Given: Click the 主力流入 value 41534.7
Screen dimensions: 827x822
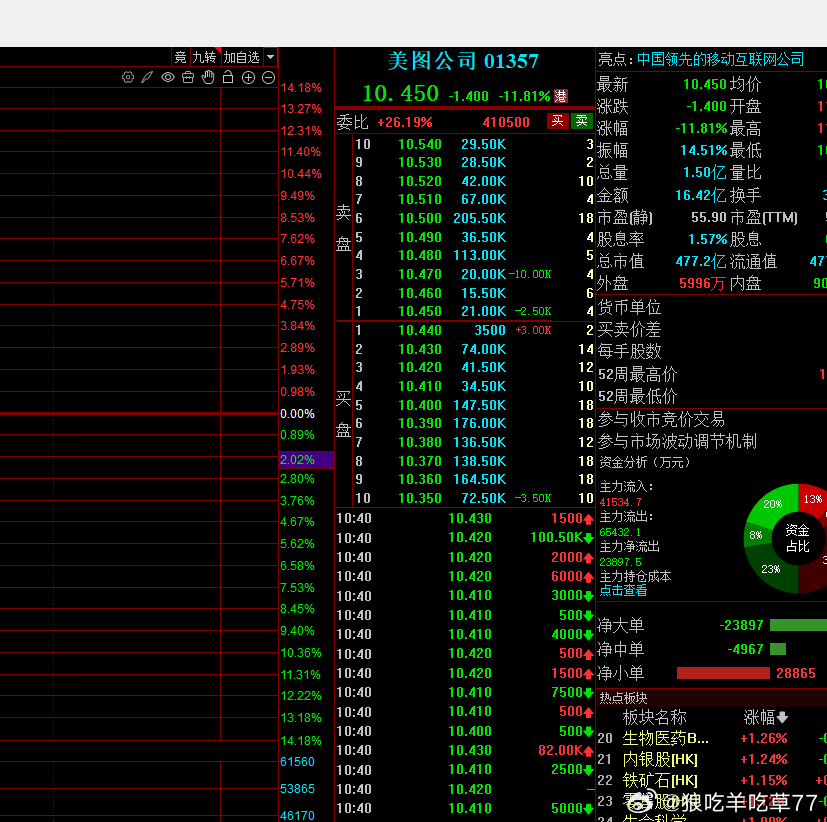Looking at the screenshot, I should click(622, 502).
